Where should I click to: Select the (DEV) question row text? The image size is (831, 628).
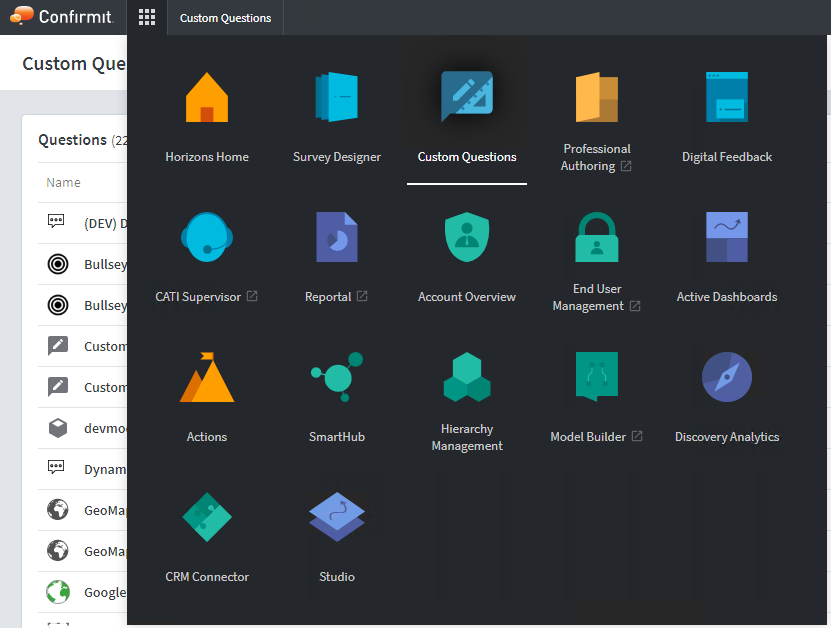tap(105, 223)
